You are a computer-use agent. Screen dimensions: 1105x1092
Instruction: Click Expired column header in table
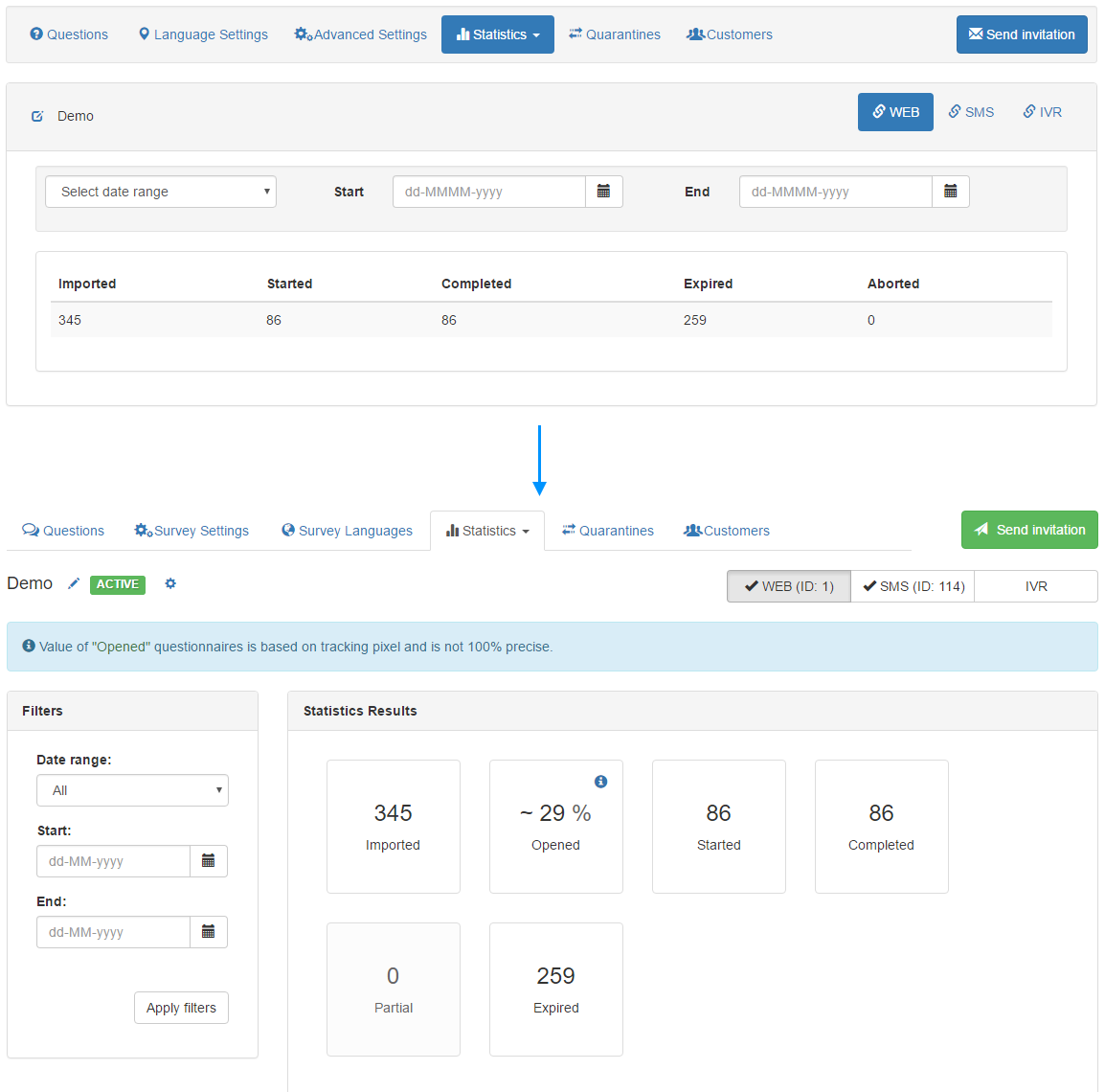[x=709, y=284]
